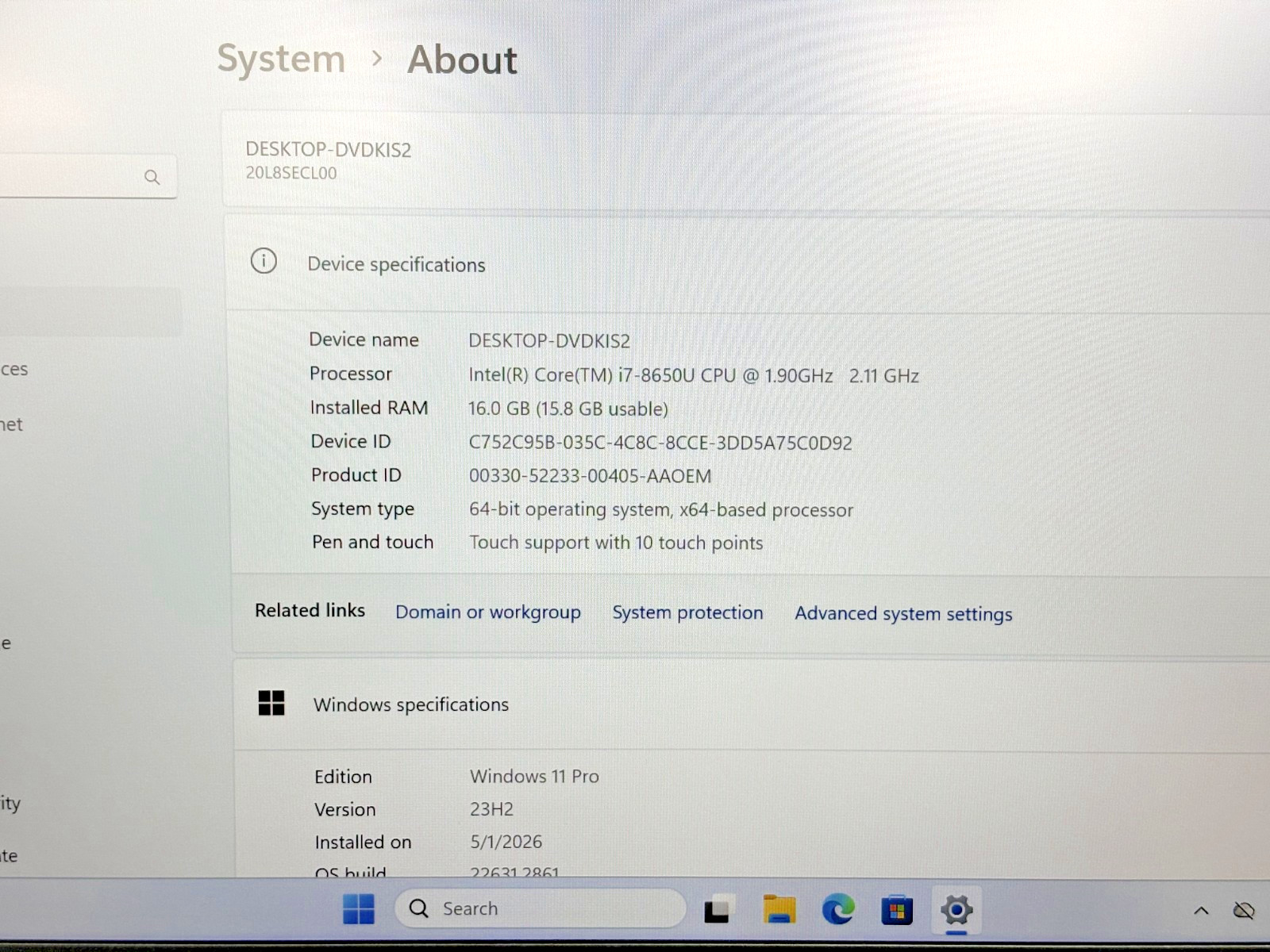This screenshot has width=1270, height=952.
Task: Click the Related links label
Action: pos(310,610)
